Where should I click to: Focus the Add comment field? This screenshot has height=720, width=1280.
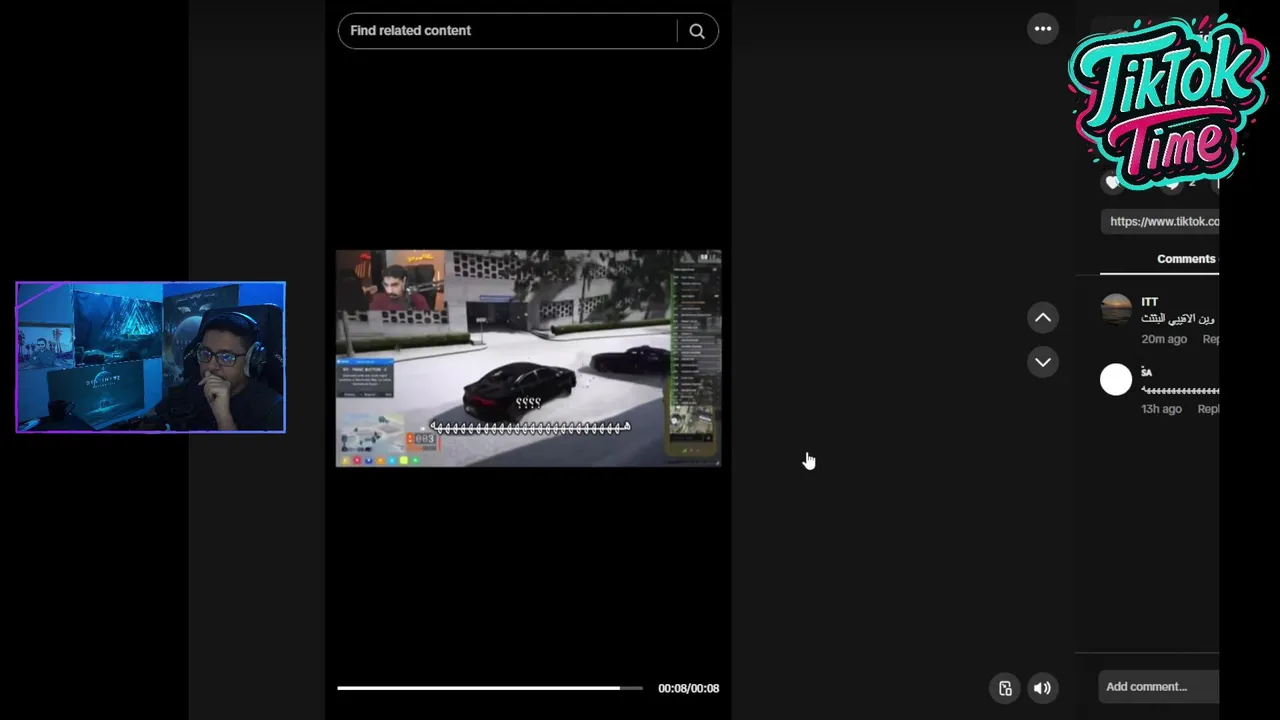tap(1158, 687)
